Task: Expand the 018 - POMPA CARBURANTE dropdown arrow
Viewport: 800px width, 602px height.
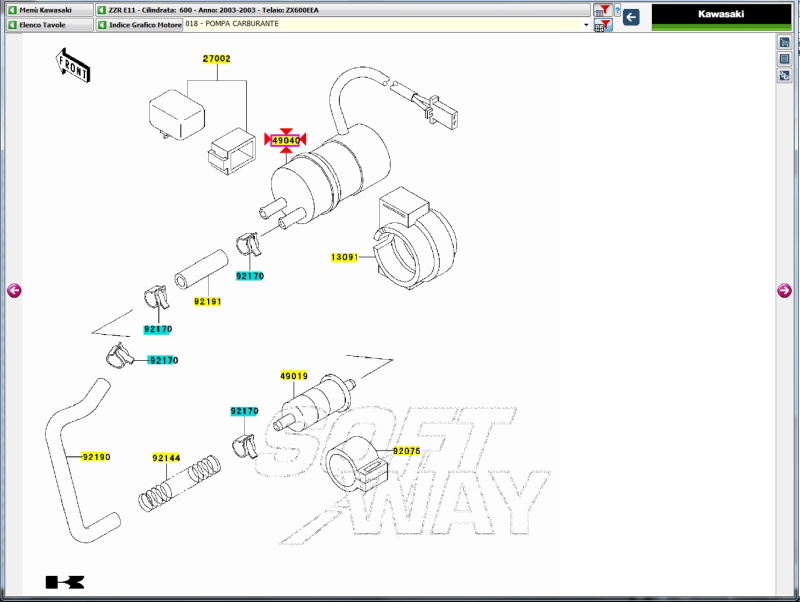Action: tap(586, 24)
